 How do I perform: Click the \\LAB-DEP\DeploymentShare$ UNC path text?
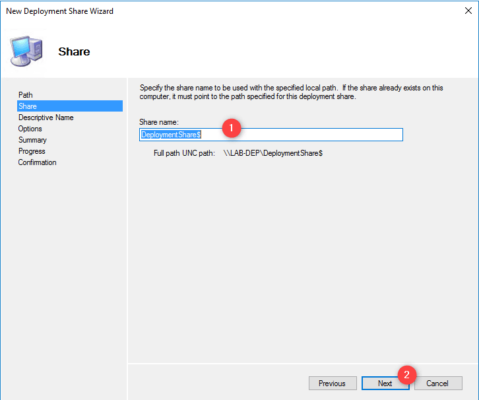[x=273, y=153]
